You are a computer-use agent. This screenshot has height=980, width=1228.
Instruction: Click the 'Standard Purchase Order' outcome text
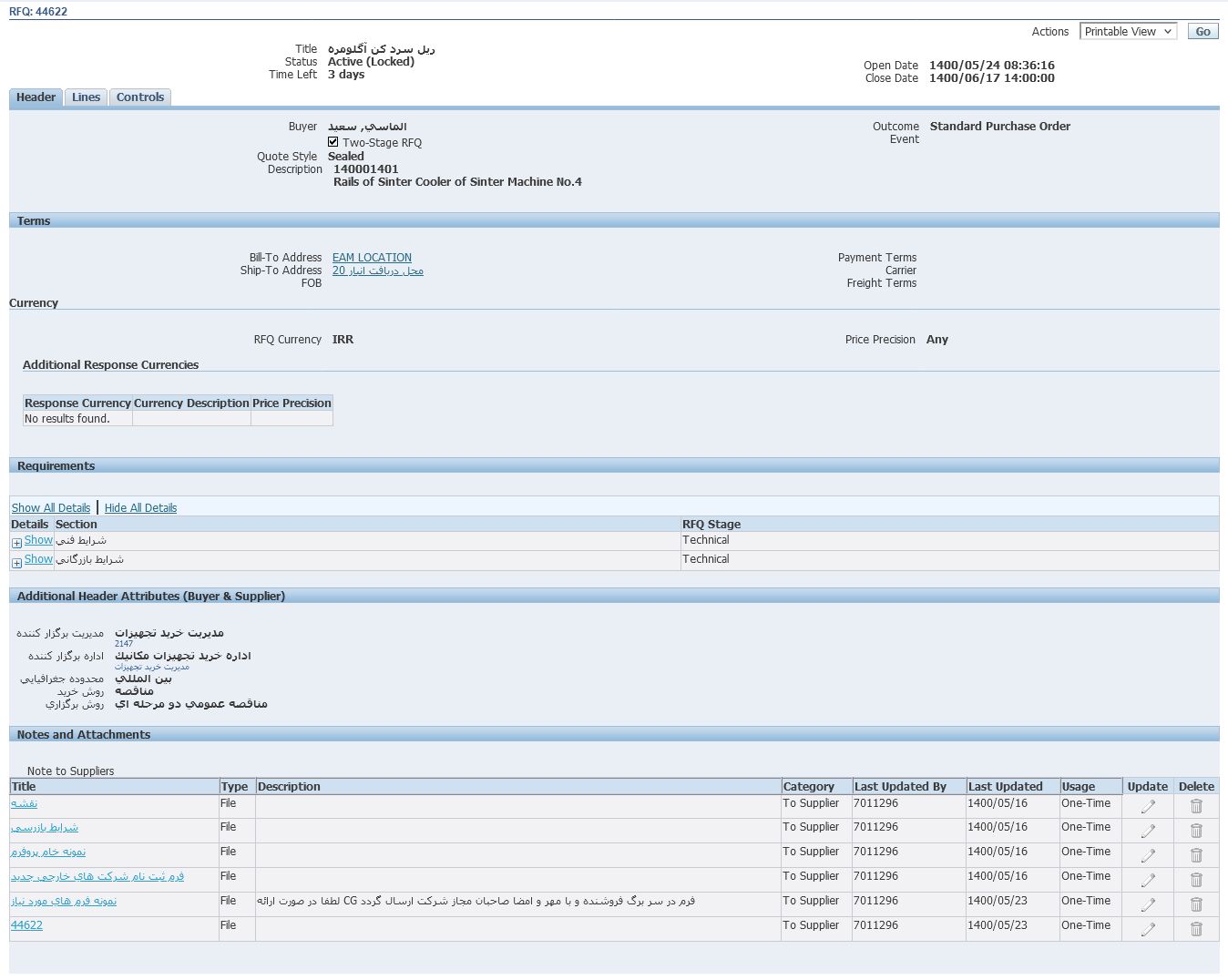(1000, 127)
